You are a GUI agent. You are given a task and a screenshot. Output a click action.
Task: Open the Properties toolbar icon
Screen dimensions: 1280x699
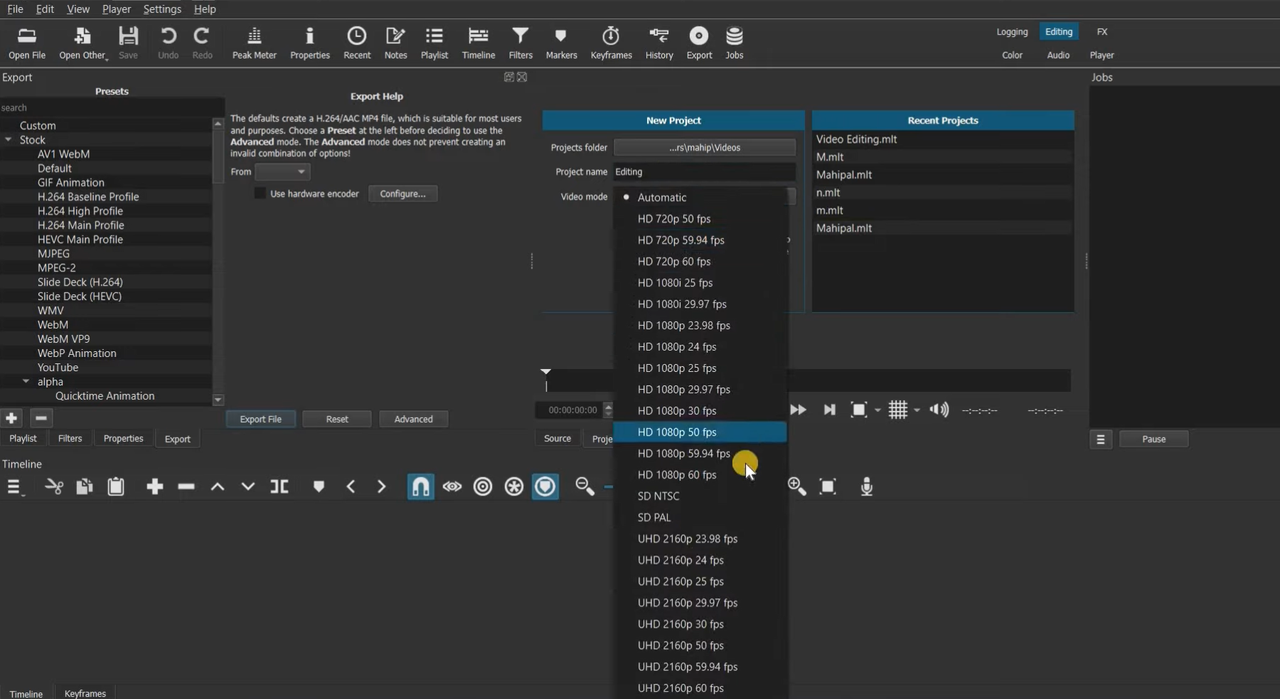309,43
